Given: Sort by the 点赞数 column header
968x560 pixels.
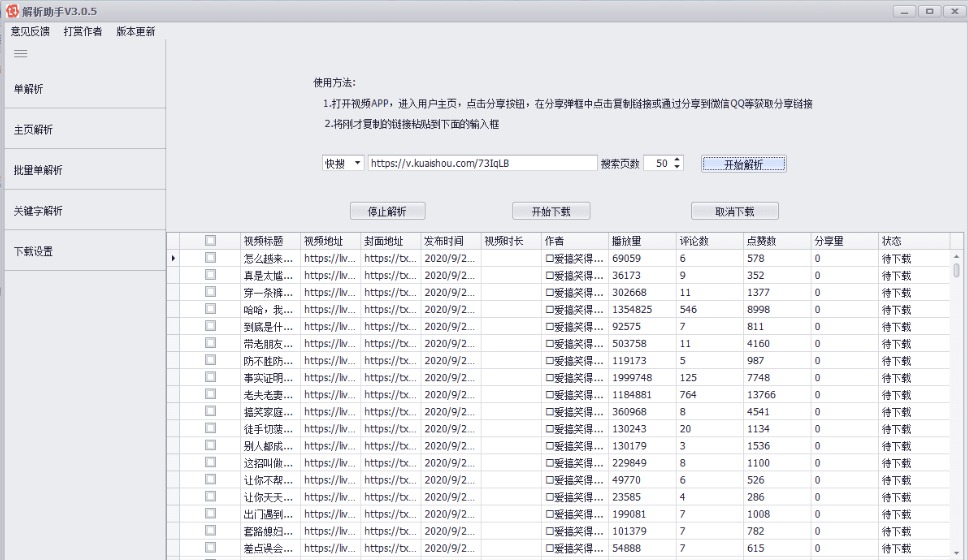Looking at the screenshot, I should click(777, 241).
